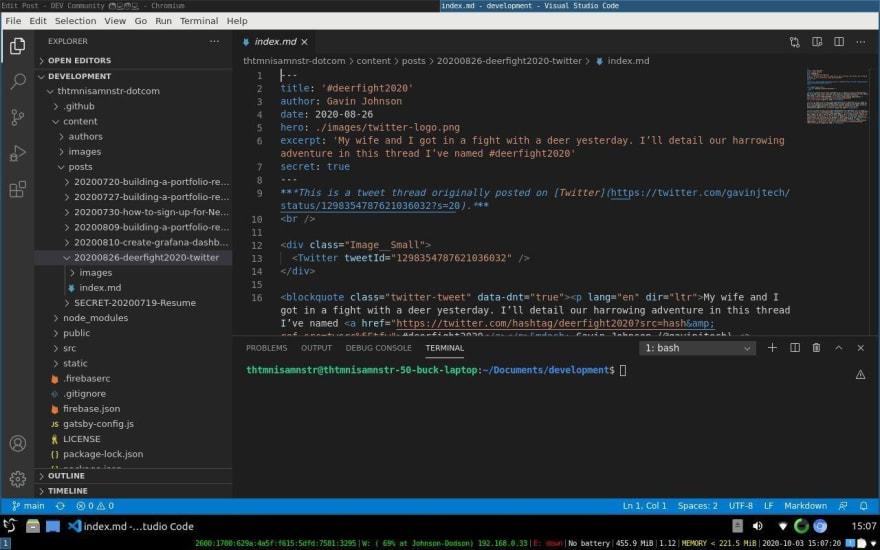The image size is (880, 550).
Task: Open the Terminal menu
Action: (x=198, y=21)
